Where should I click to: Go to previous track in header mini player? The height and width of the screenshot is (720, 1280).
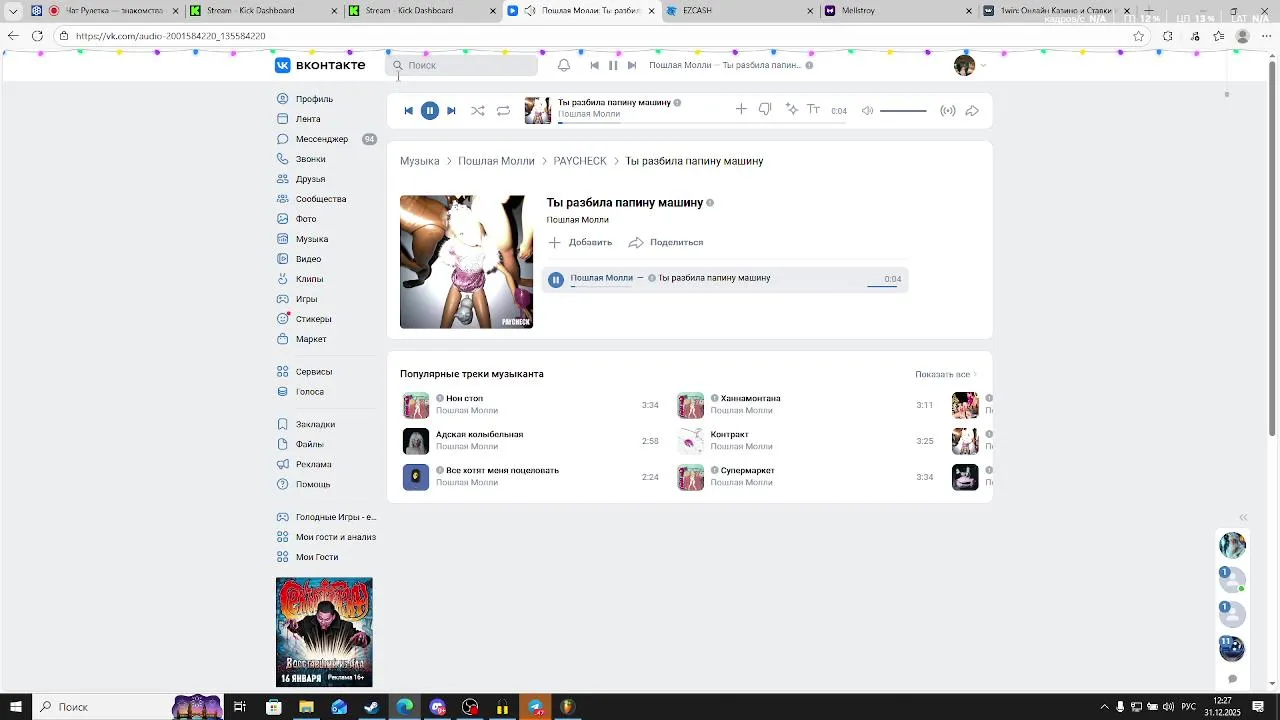pos(594,65)
